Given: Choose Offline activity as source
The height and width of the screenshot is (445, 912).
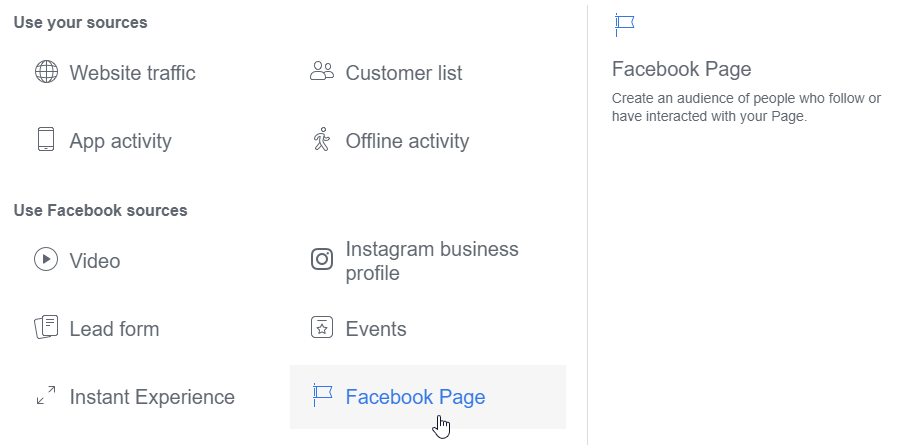Looking at the screenshot, I should pyautogui.click(x=407, y=141).
